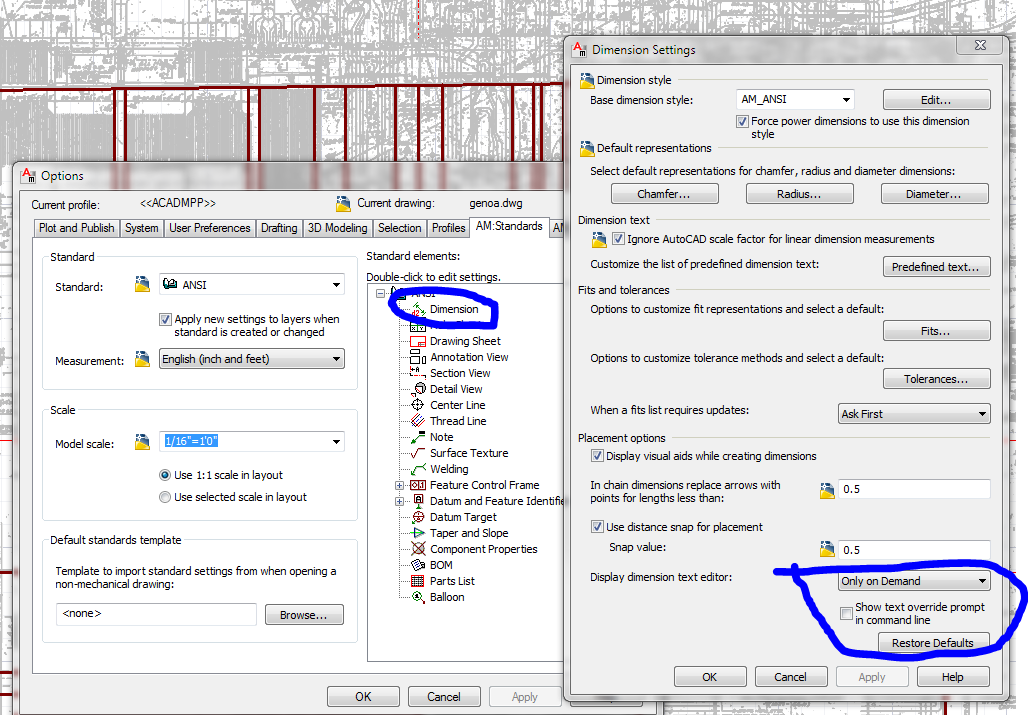
Task: Click the Chamfer... button
Action: click(664, 194)
